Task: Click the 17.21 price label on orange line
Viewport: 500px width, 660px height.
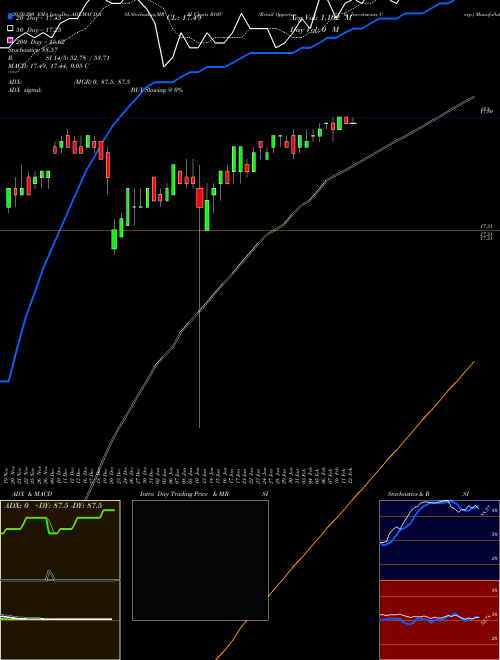Action: click(x=487, y=226)
